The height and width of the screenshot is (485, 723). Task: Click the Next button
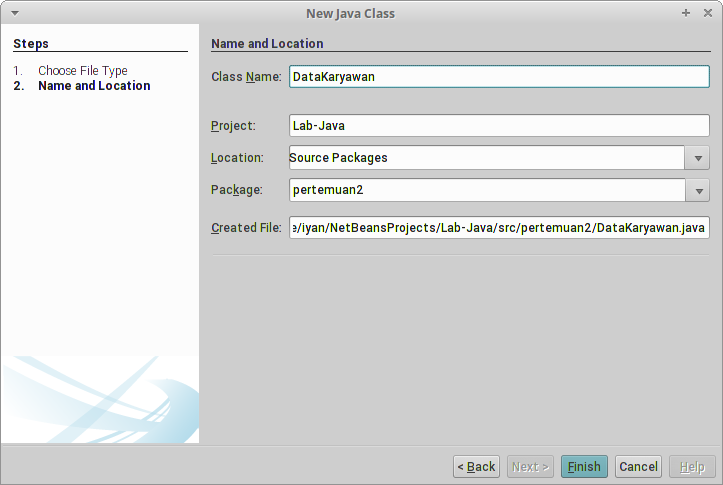(x=530, y=467)
